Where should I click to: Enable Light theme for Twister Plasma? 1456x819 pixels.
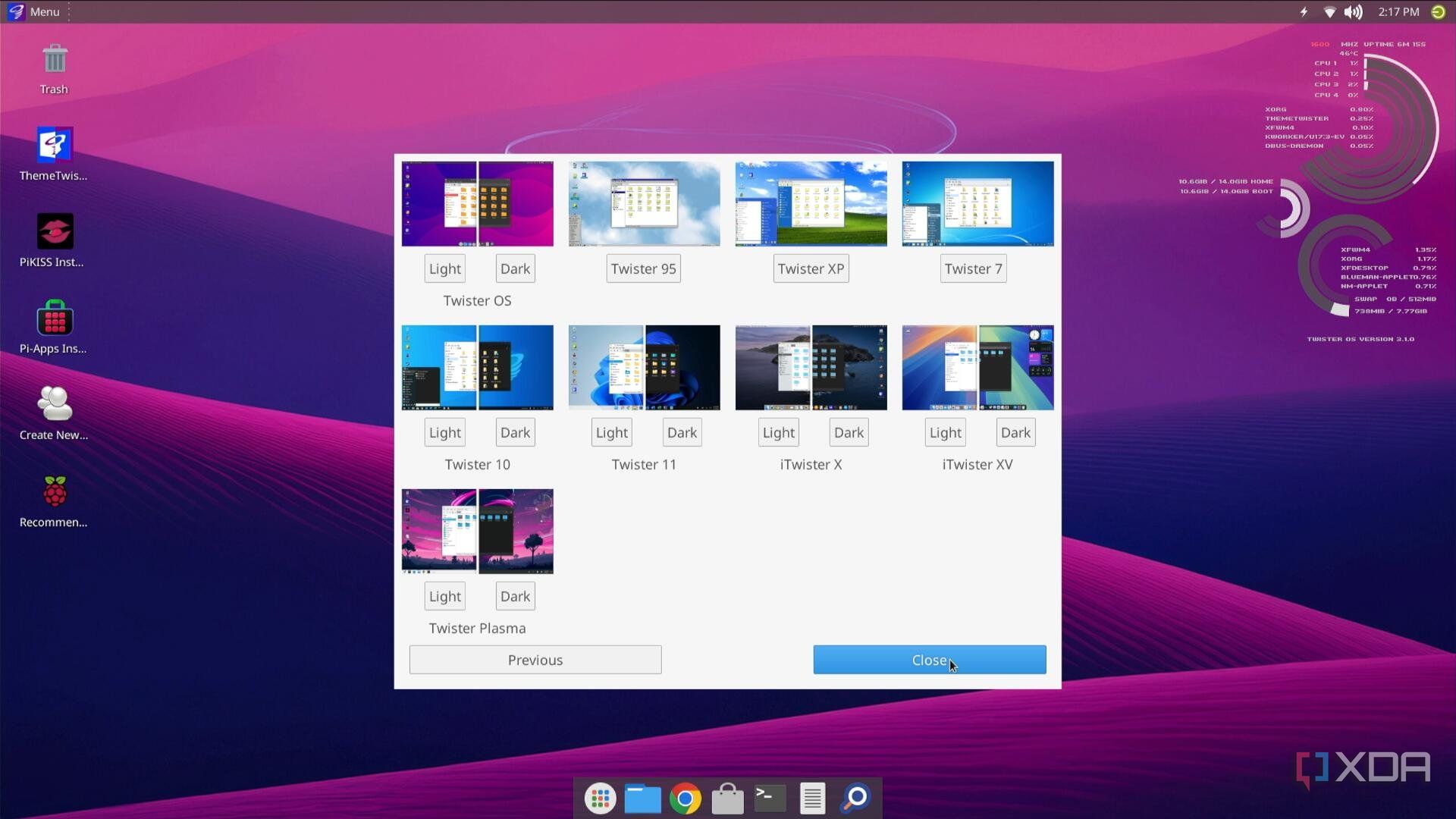pyautogui.click(x=444, y=595)
